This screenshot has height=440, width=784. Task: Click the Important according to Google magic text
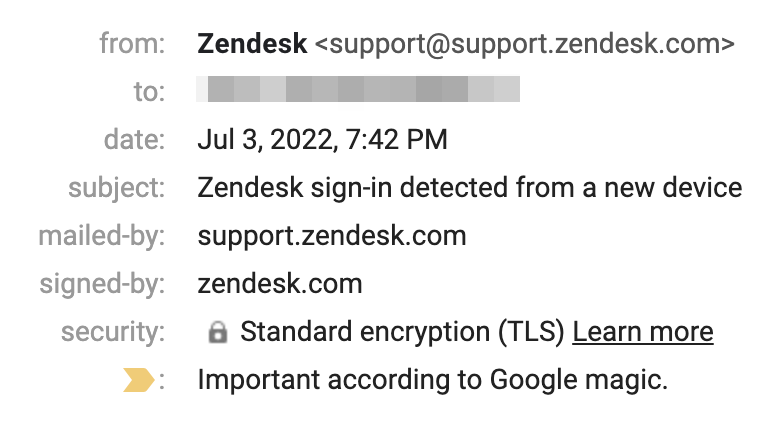(432, 380)
